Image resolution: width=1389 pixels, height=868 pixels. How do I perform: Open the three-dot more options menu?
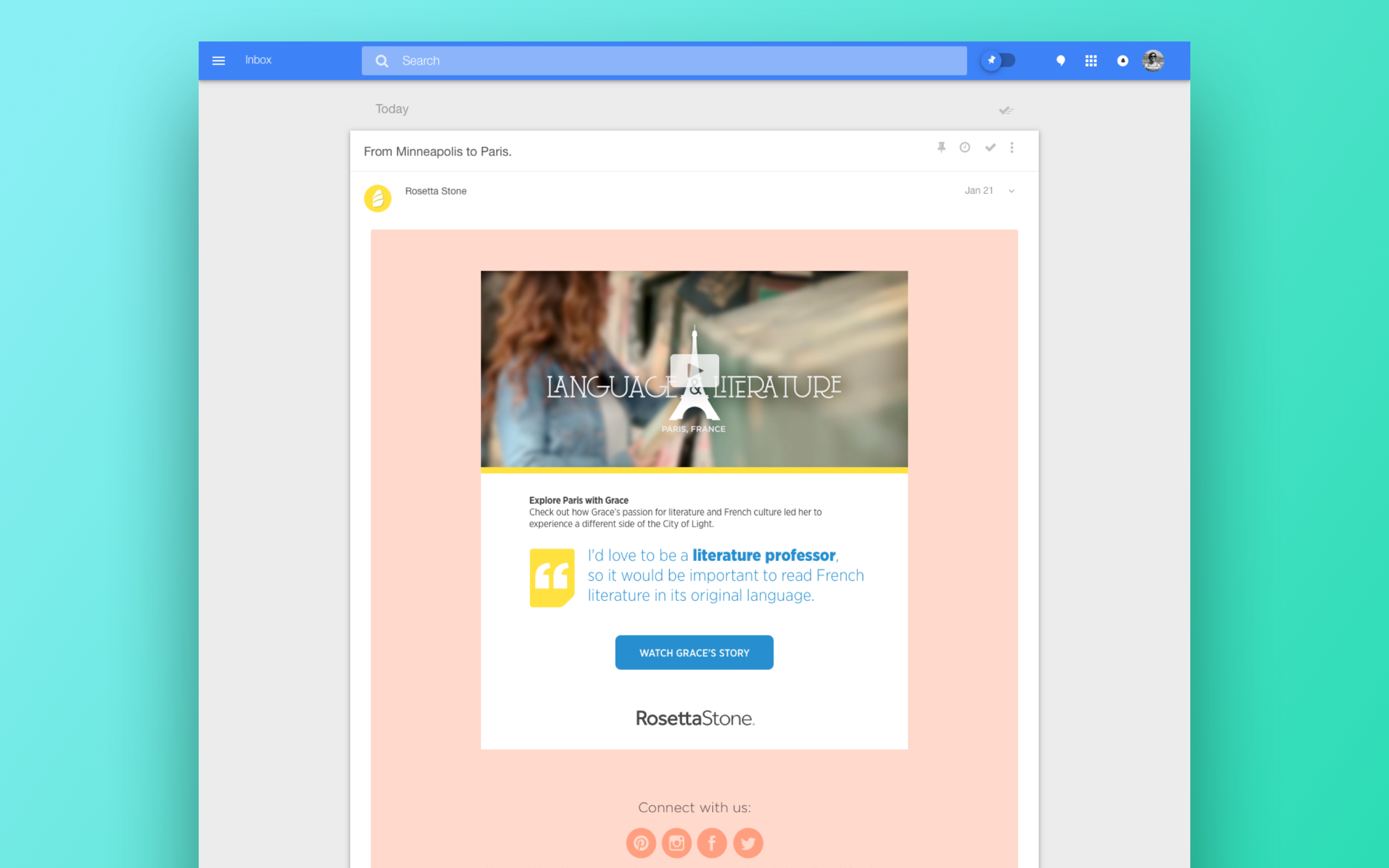(x=1012, y=148)
